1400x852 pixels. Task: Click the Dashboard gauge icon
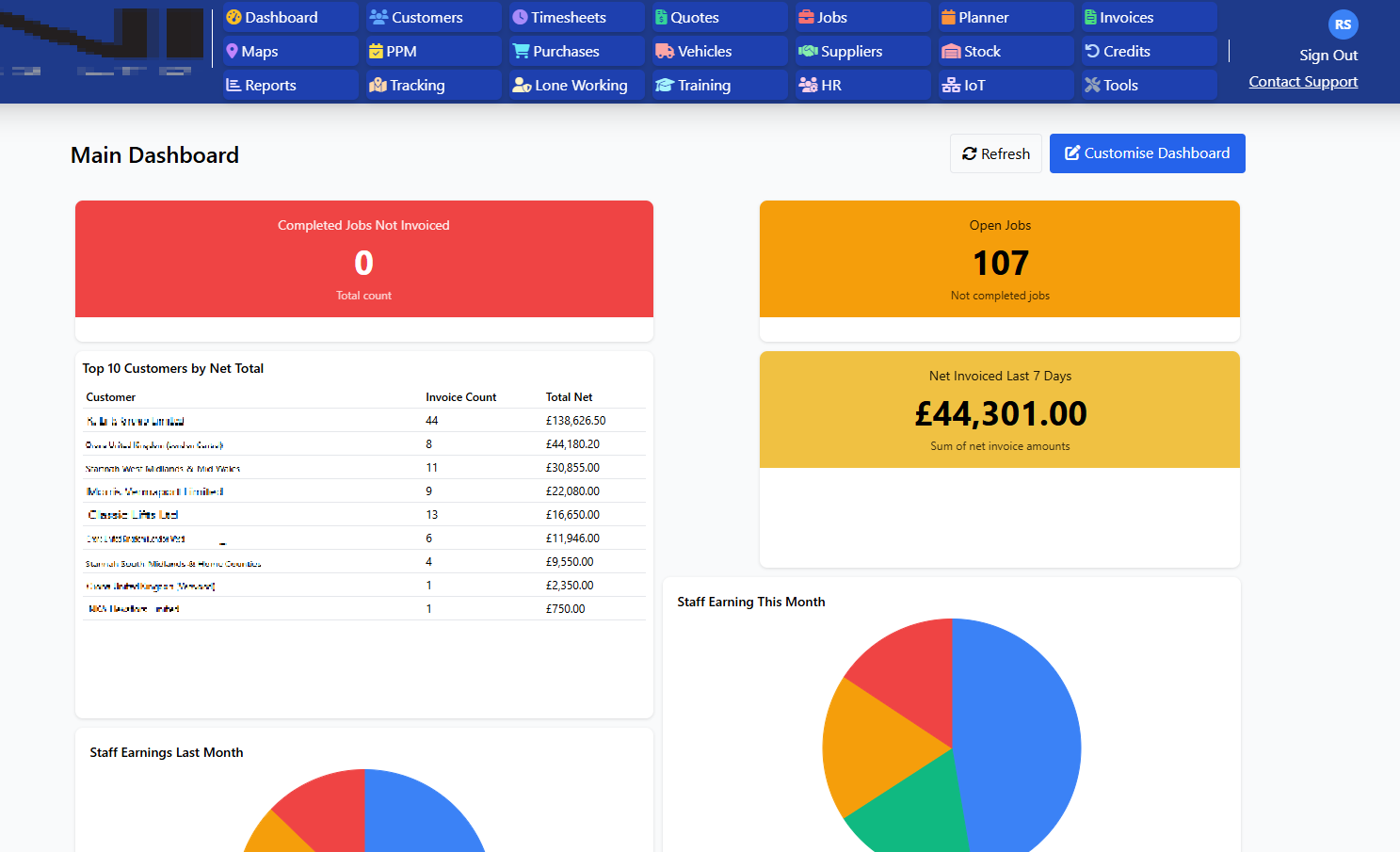pos(233,17)
